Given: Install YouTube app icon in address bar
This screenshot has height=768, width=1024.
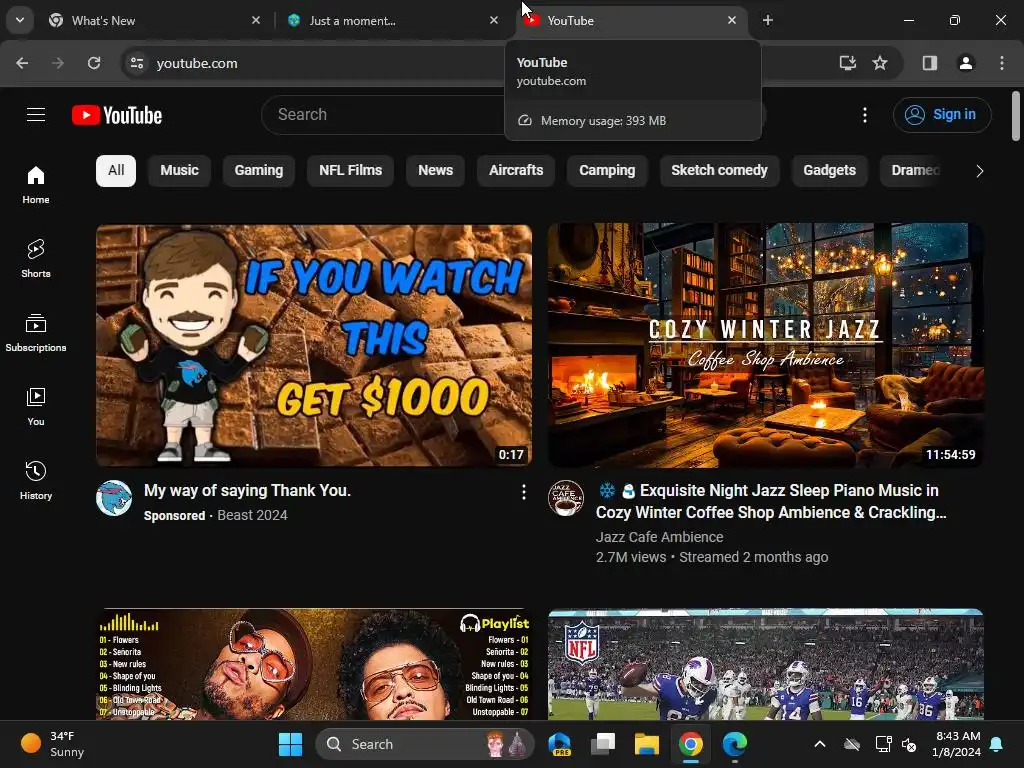Looking at the screenshot, I should tap(848, 63).
